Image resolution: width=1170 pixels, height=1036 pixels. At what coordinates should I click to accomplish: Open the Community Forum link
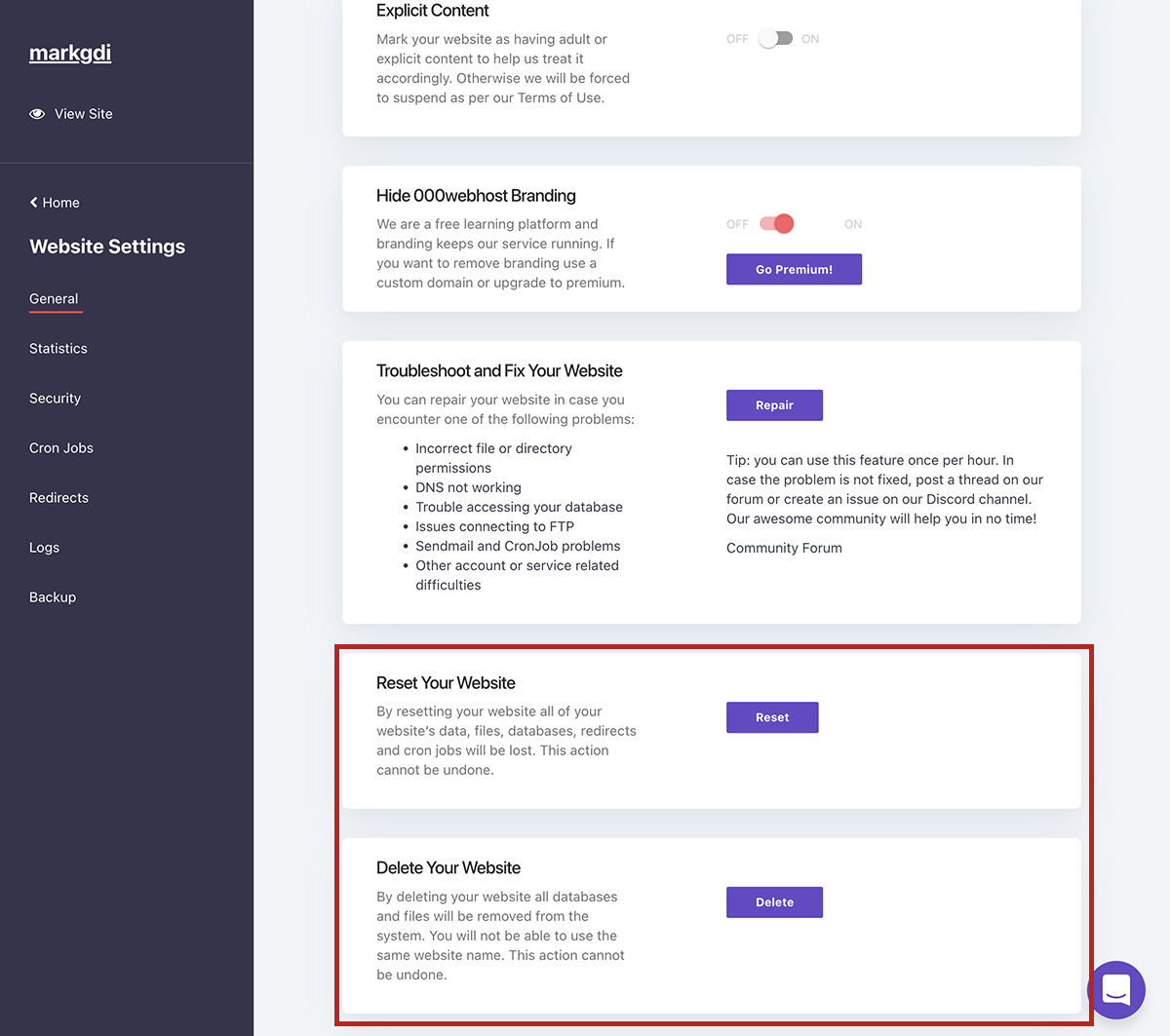click(784, 548)
